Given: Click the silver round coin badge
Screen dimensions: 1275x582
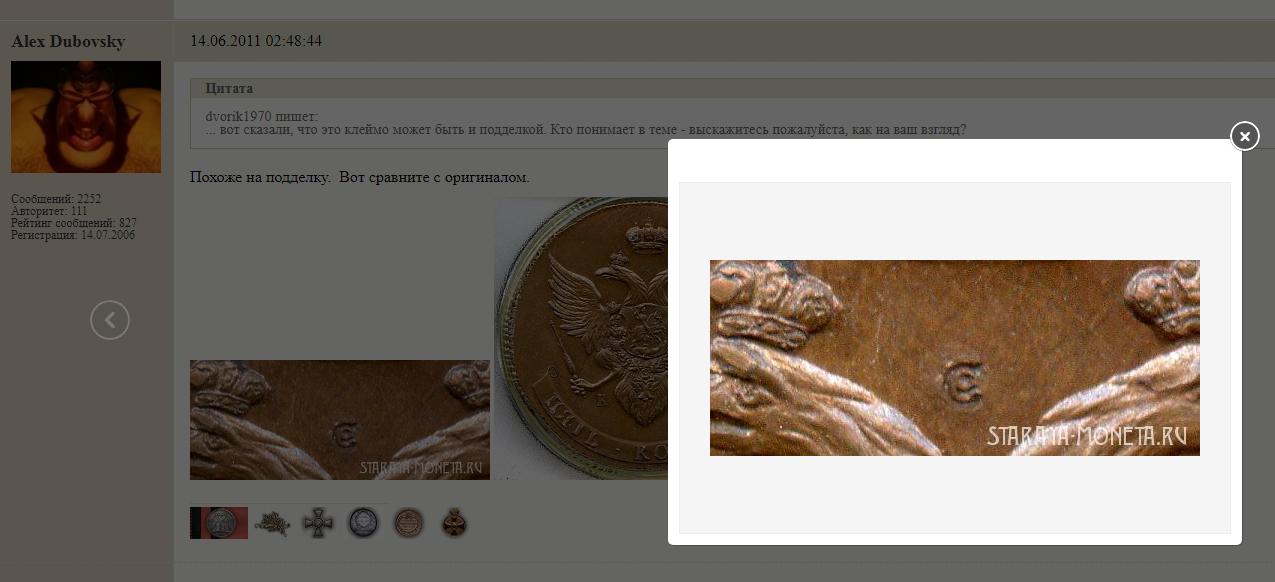Looking at the screenshot, I should pyautogui.click(x=363, y=523).
